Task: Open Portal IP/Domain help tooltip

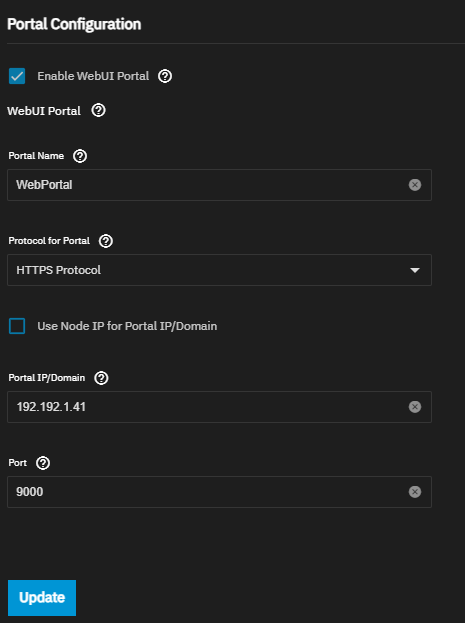Action: (101, 378)
